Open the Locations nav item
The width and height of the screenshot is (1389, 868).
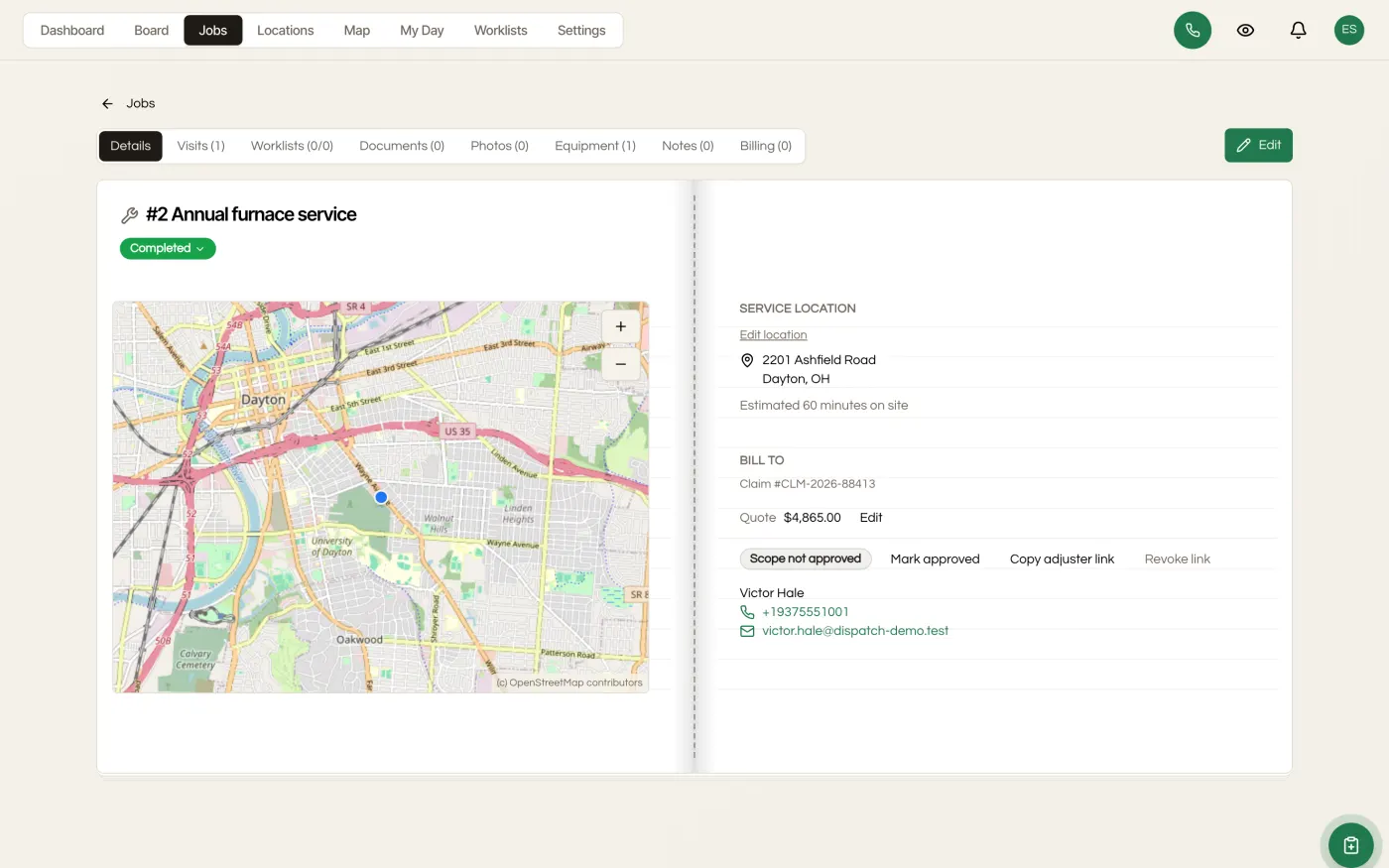(286, 30)
